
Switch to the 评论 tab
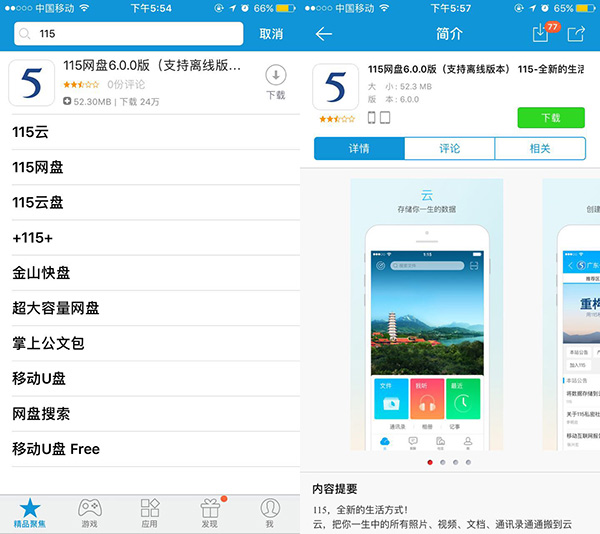[x=450, y=148]
